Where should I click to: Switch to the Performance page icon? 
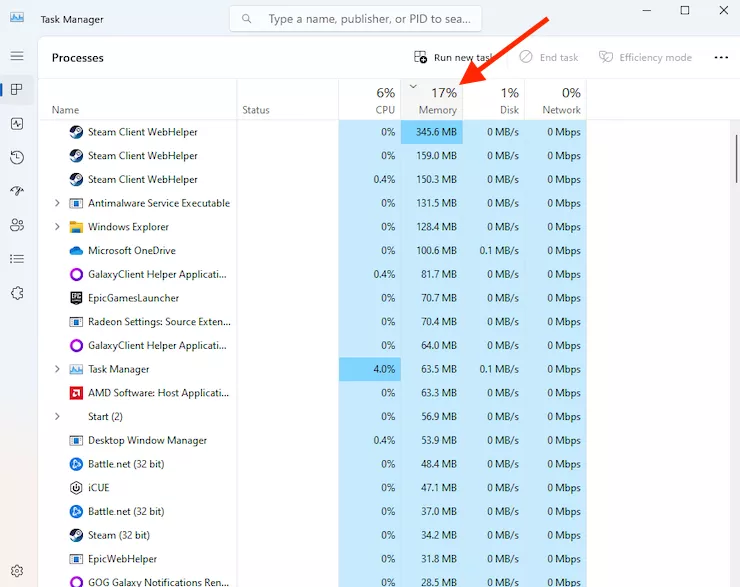pyautogui.click(x=17, y=124)
